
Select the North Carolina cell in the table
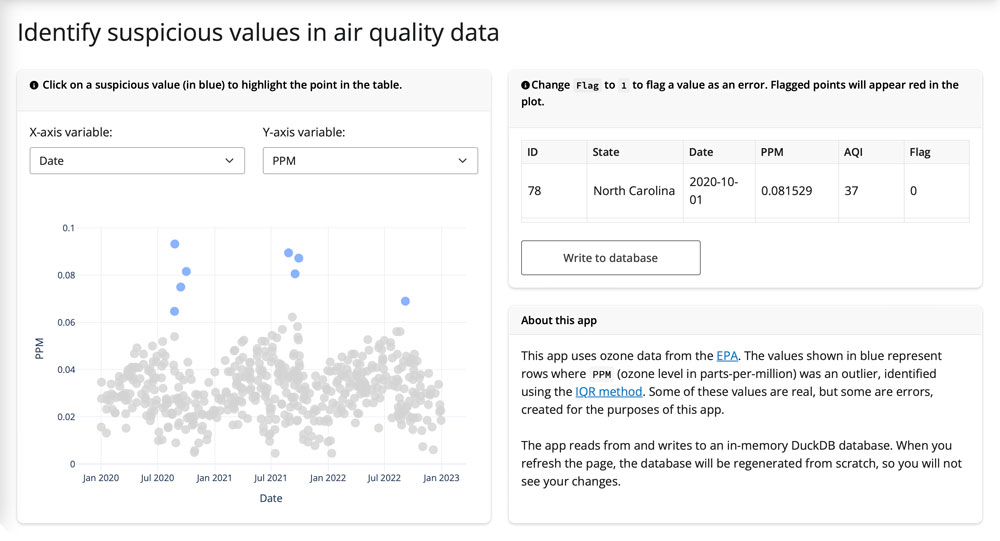click(633, 191)
